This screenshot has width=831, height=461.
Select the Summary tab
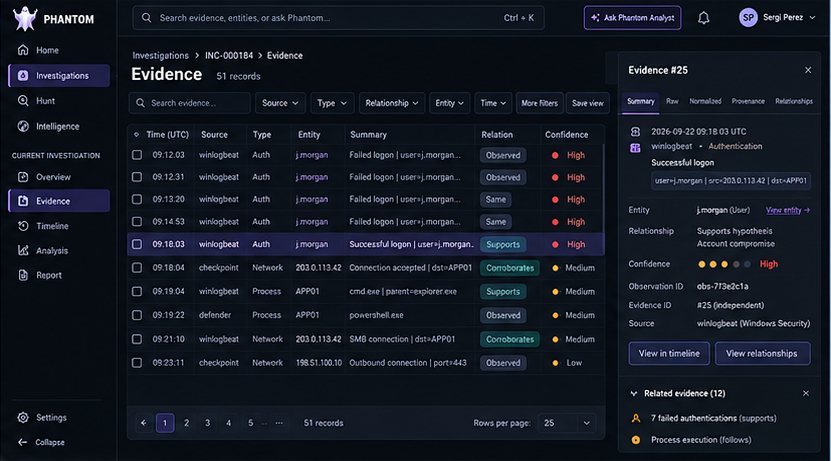(641, 101)
